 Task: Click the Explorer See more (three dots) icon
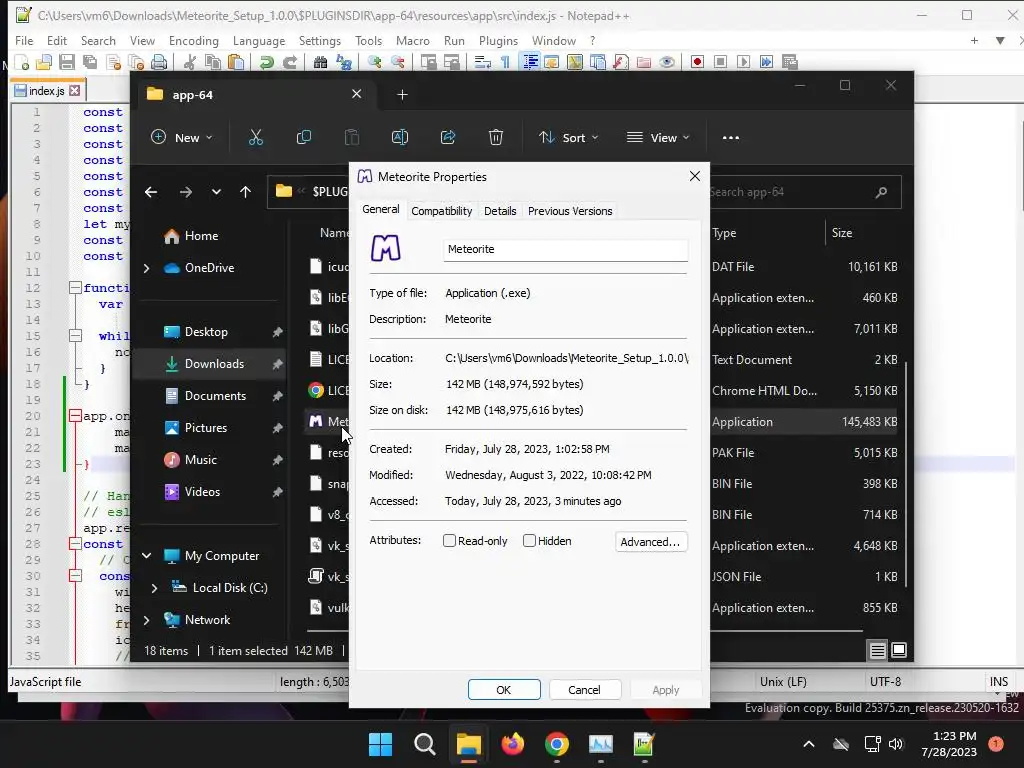pyautogui.click(x=731, y=138)
